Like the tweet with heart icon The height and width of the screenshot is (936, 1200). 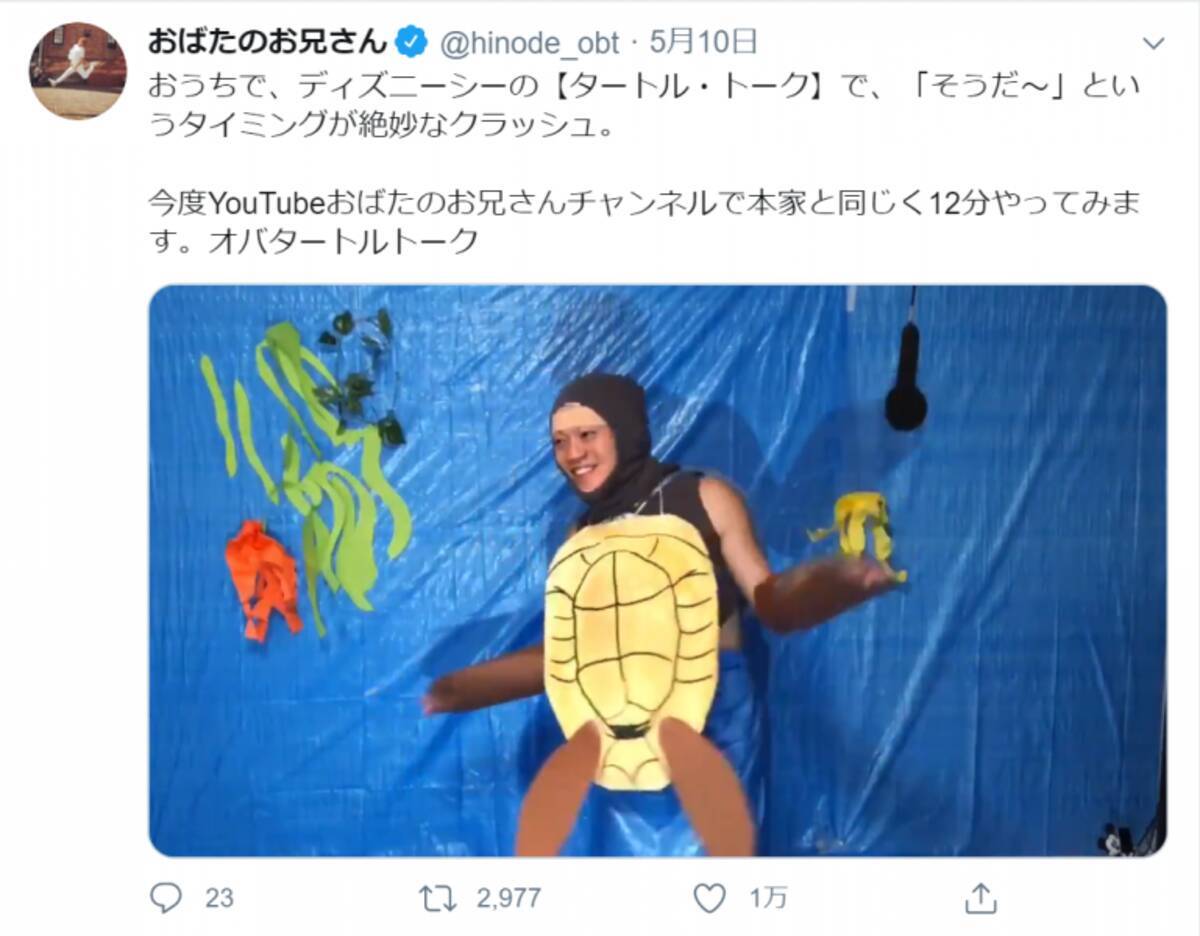click(x=710, y=899)
